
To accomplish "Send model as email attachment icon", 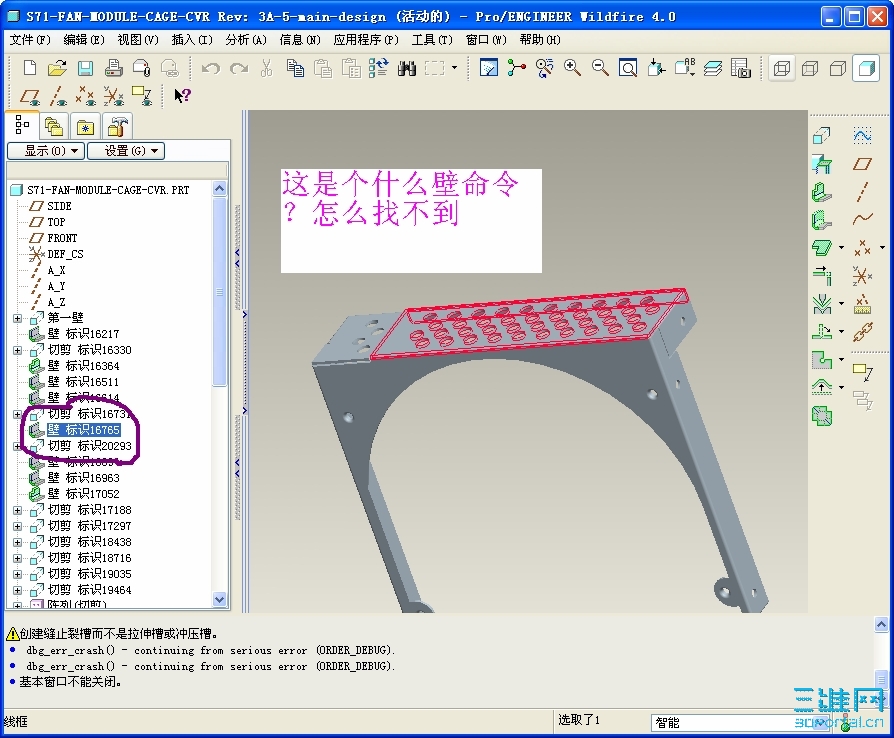I will click(x=141, y=68).
